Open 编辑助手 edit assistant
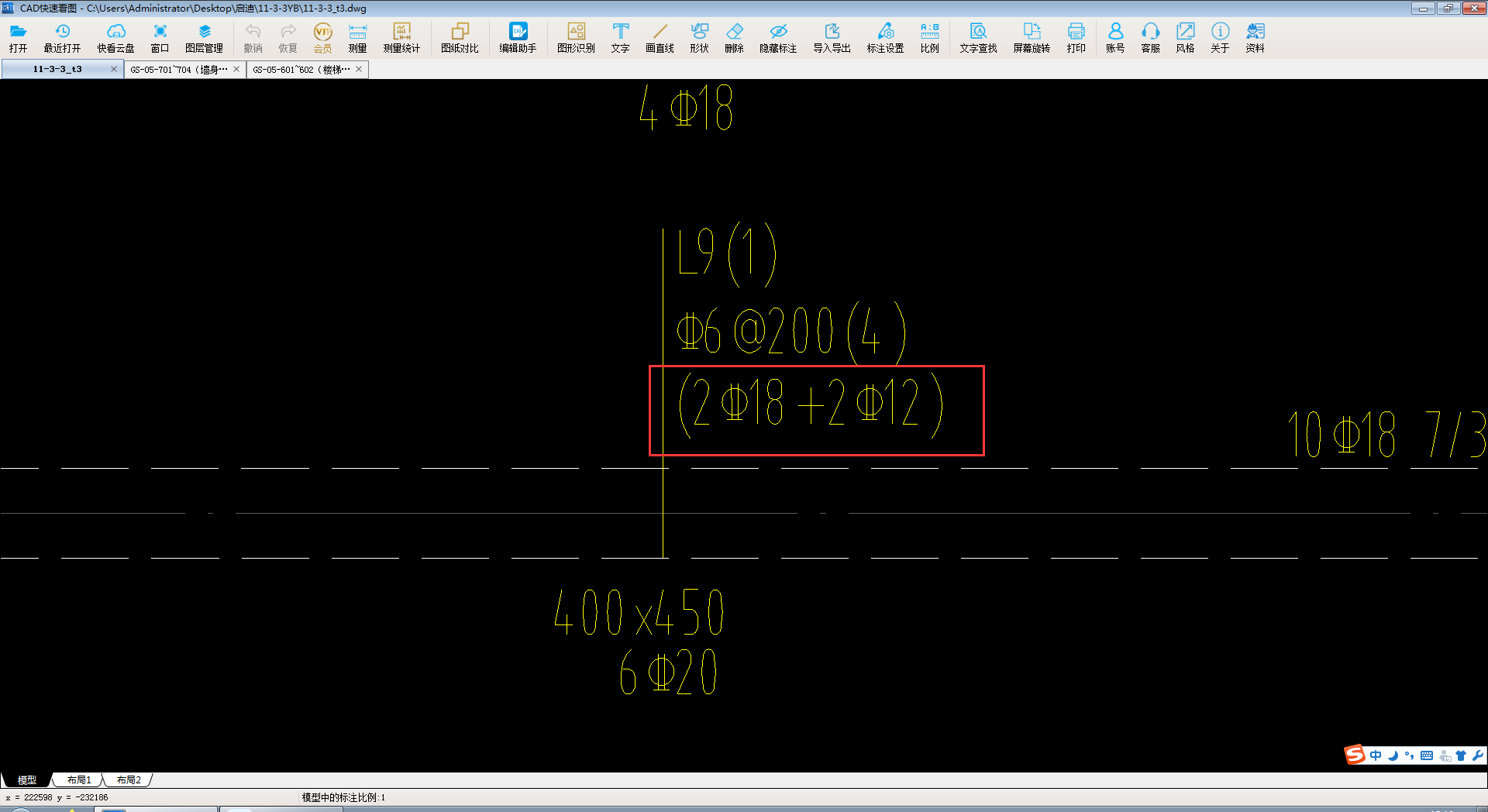 point(518,37)
